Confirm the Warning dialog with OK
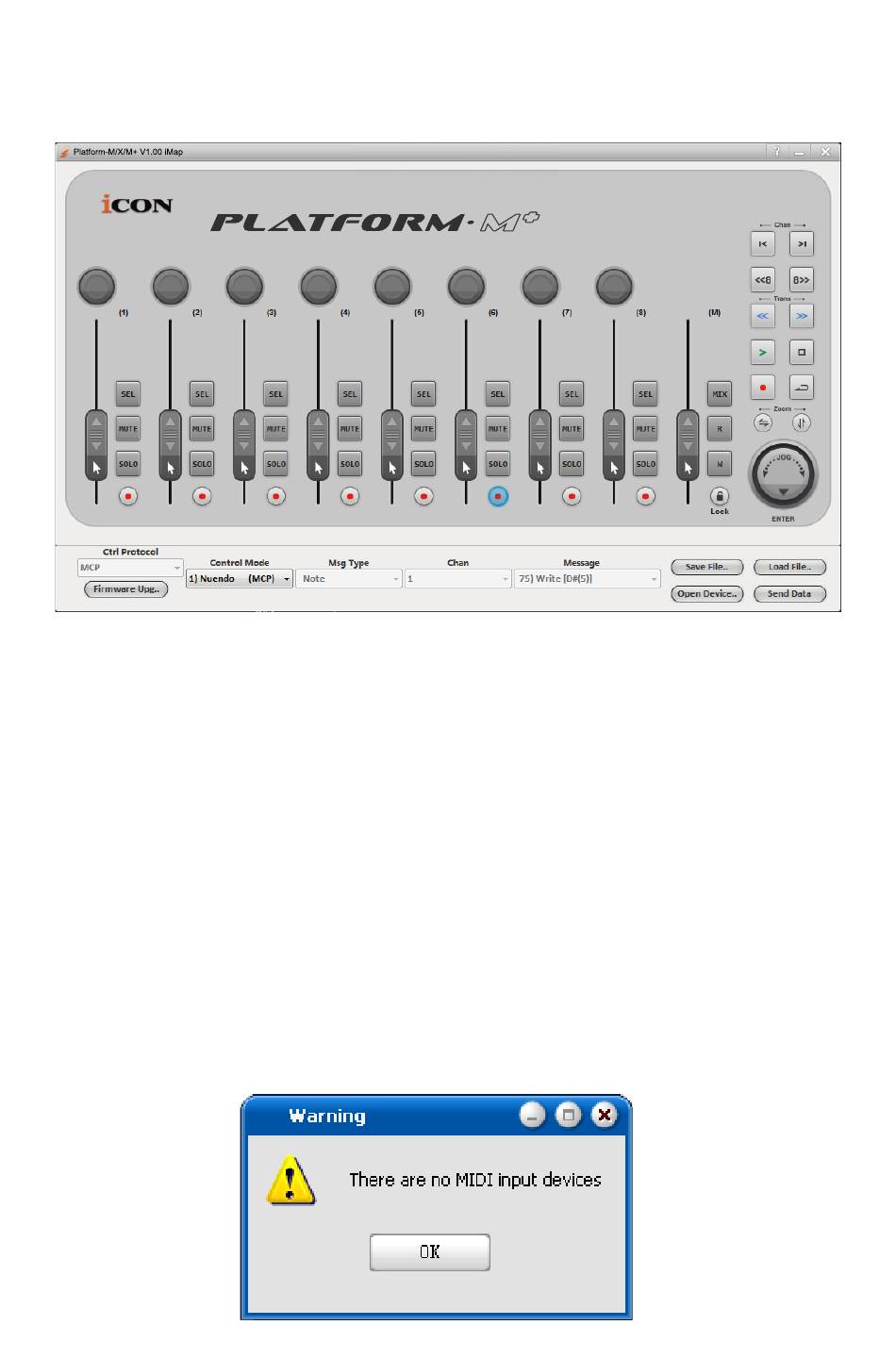This screenshot has height=1358, width=896. pyautogui.click(x=430, y=1252)
